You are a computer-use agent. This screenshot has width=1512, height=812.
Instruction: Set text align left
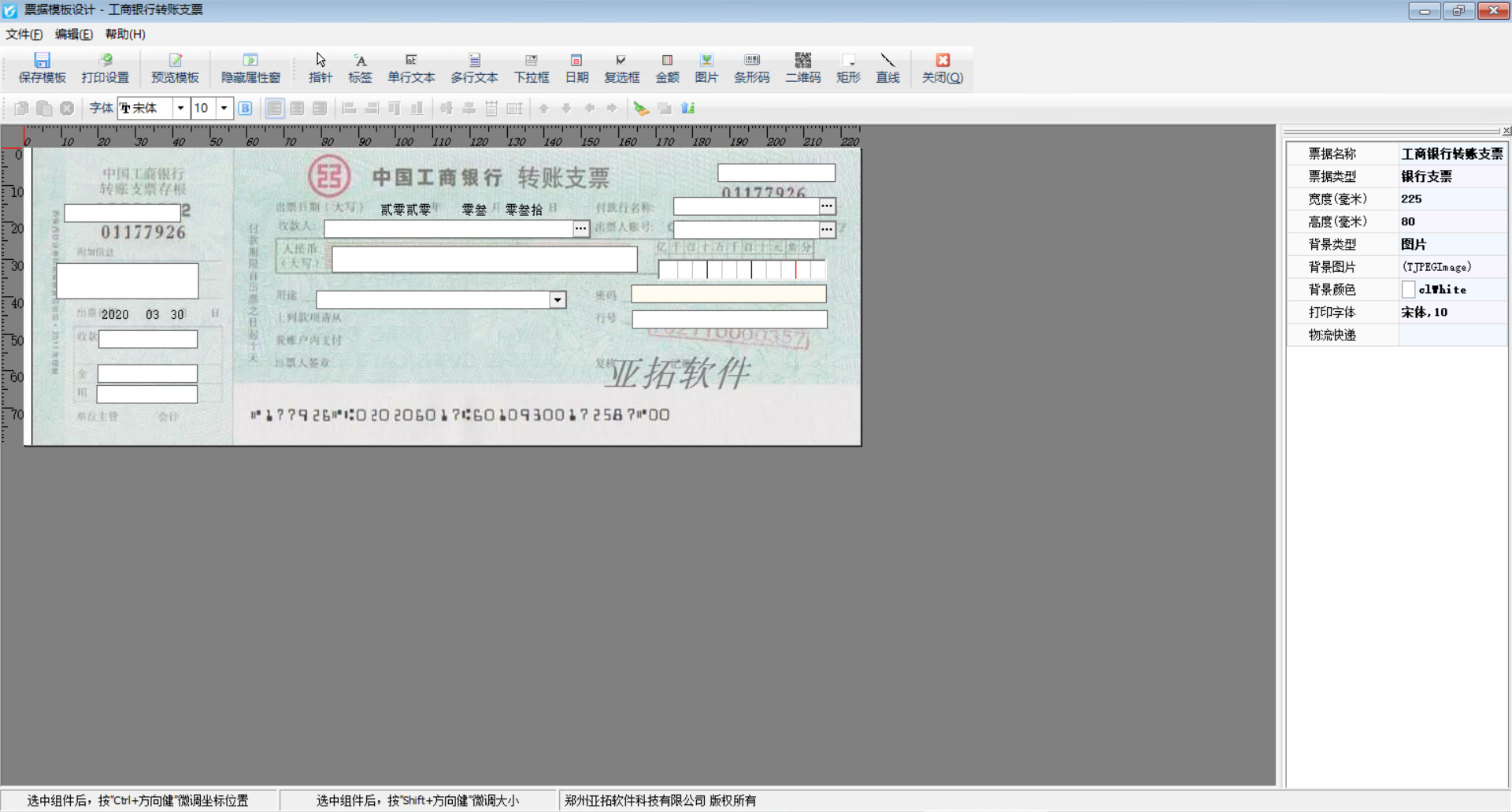coord(274,108)
